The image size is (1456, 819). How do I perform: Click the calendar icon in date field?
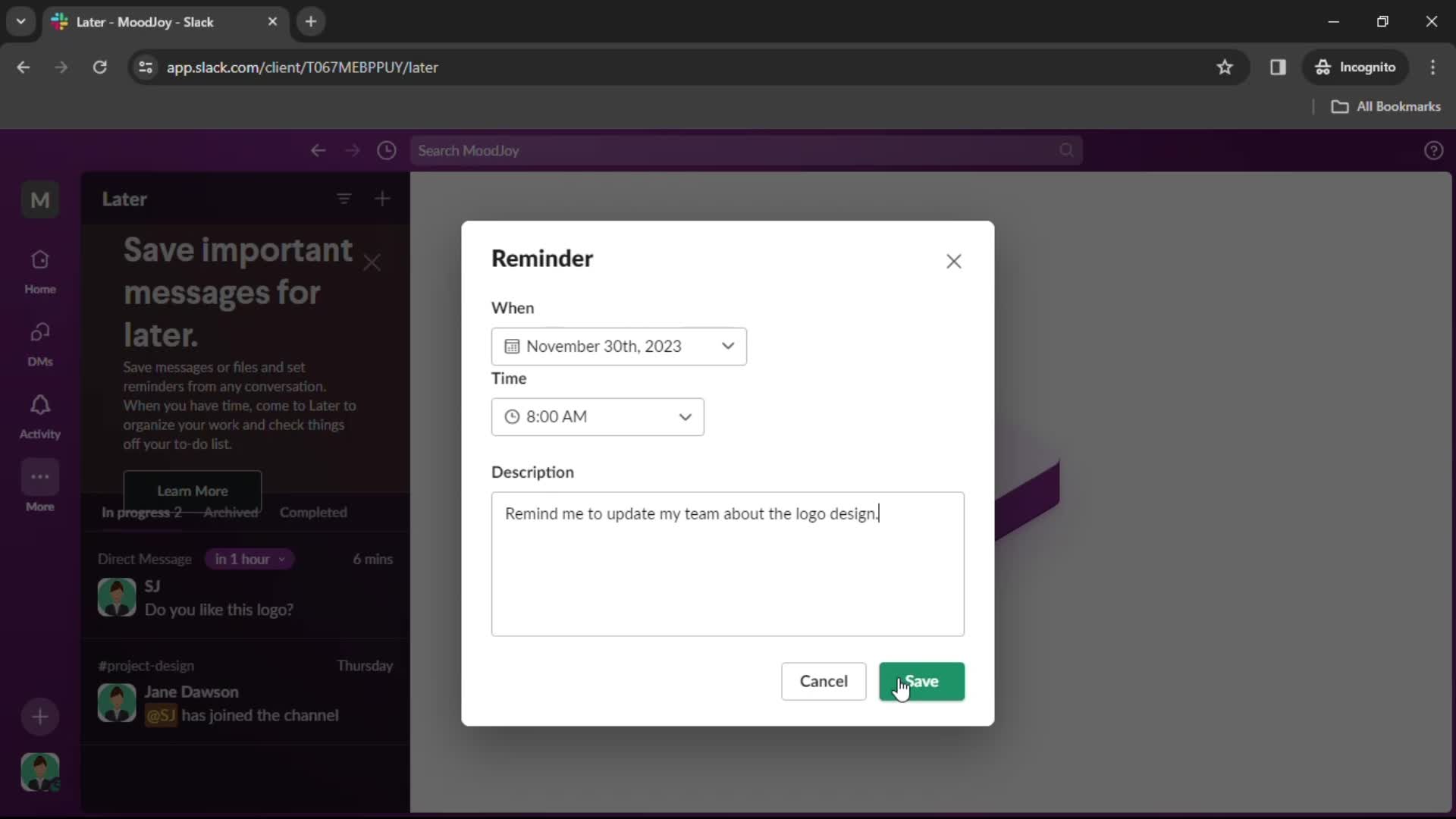pos(513,346)
